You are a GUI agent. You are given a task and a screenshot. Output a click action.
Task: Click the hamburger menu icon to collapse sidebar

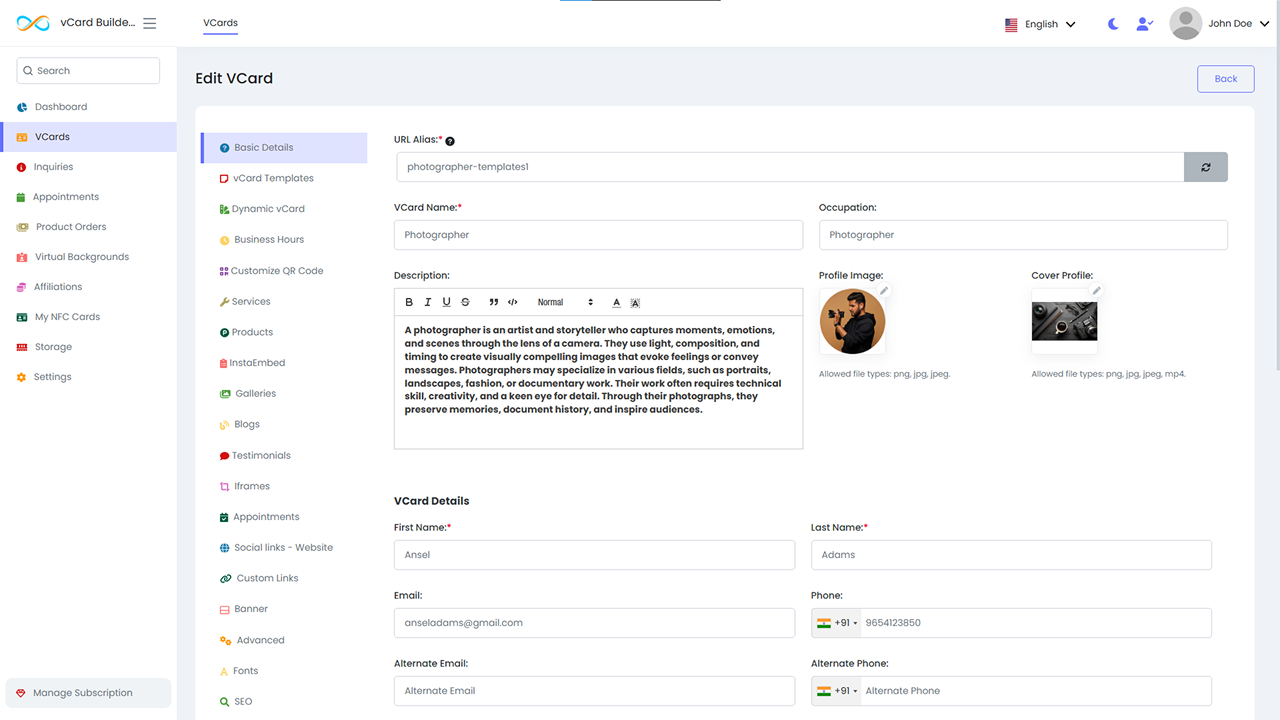point(150,23)
